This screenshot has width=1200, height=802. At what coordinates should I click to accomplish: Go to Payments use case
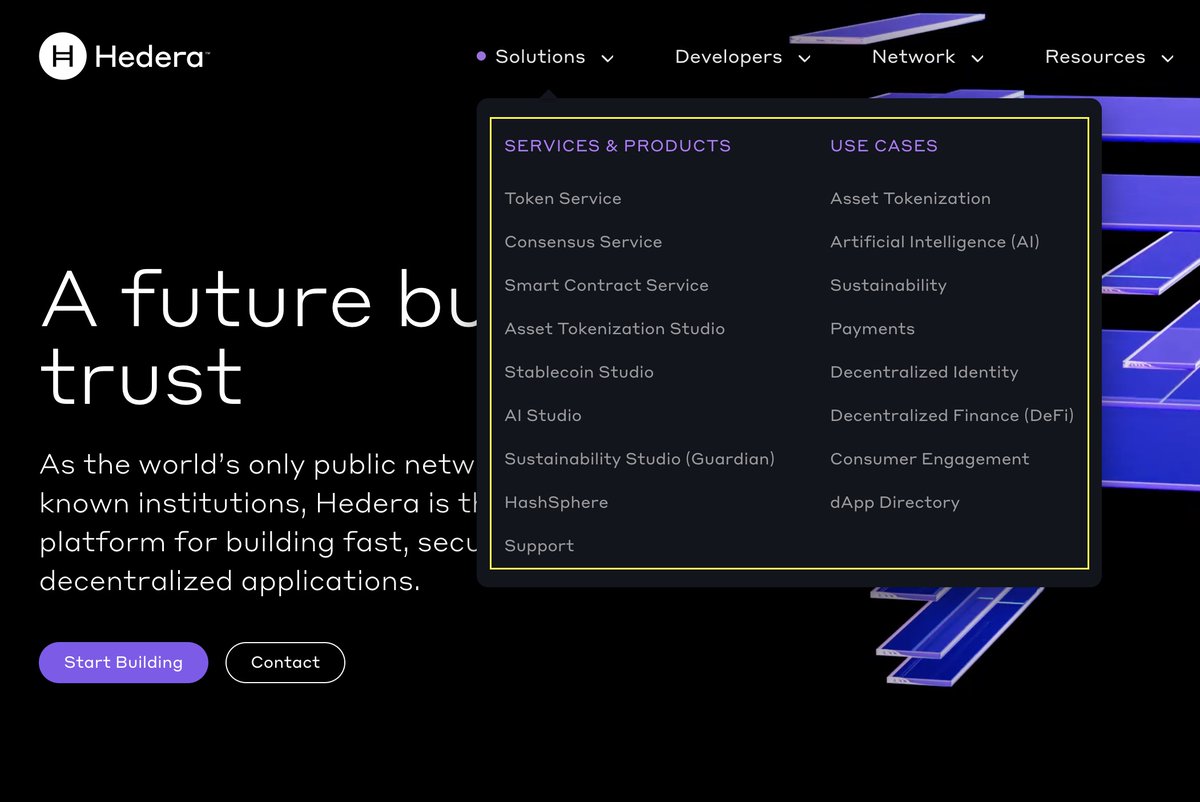click(872, 328)
